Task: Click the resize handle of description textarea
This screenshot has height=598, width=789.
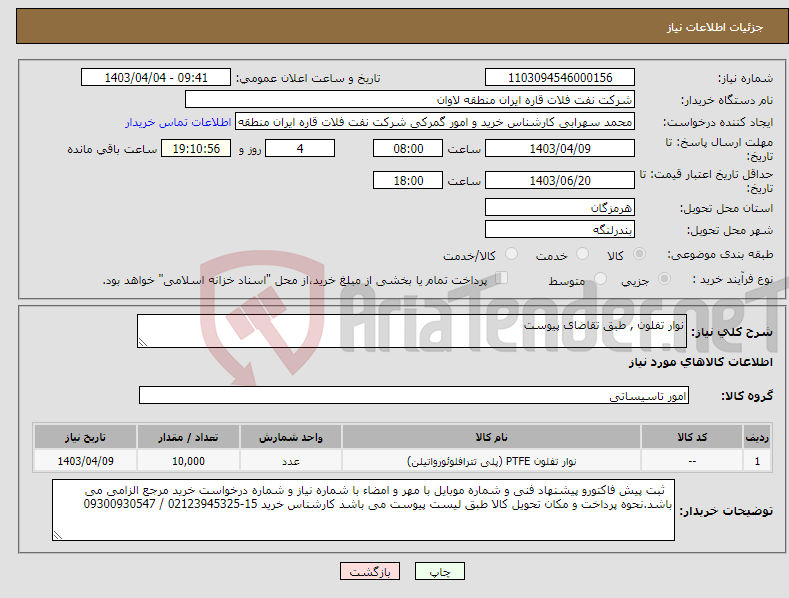Action: (x=143, y=342)
